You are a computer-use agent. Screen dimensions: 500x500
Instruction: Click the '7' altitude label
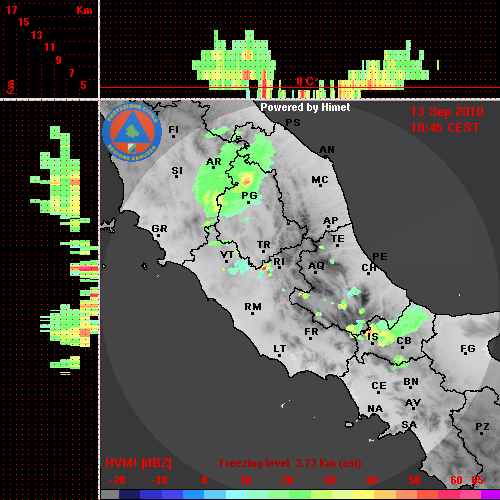71,73
